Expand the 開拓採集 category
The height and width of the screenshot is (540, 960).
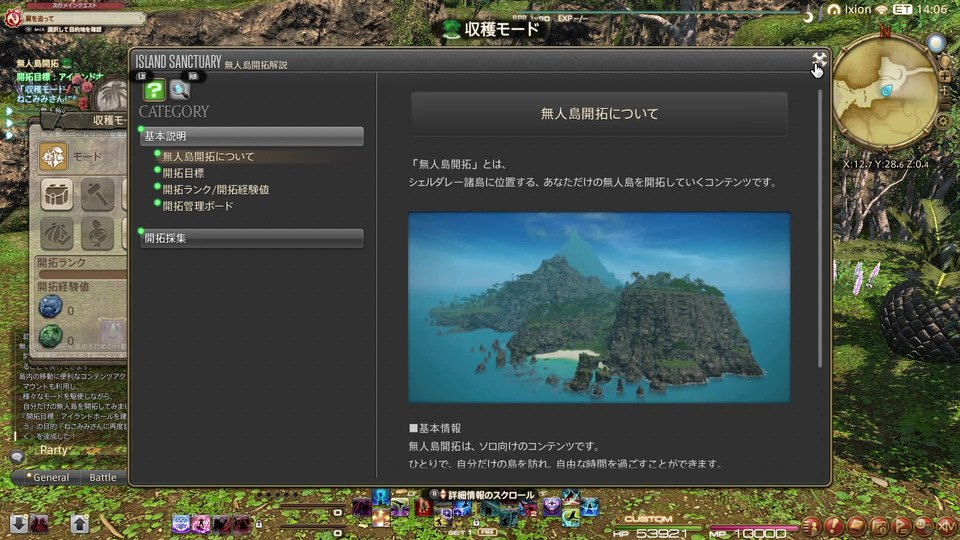tap(251, 238)
